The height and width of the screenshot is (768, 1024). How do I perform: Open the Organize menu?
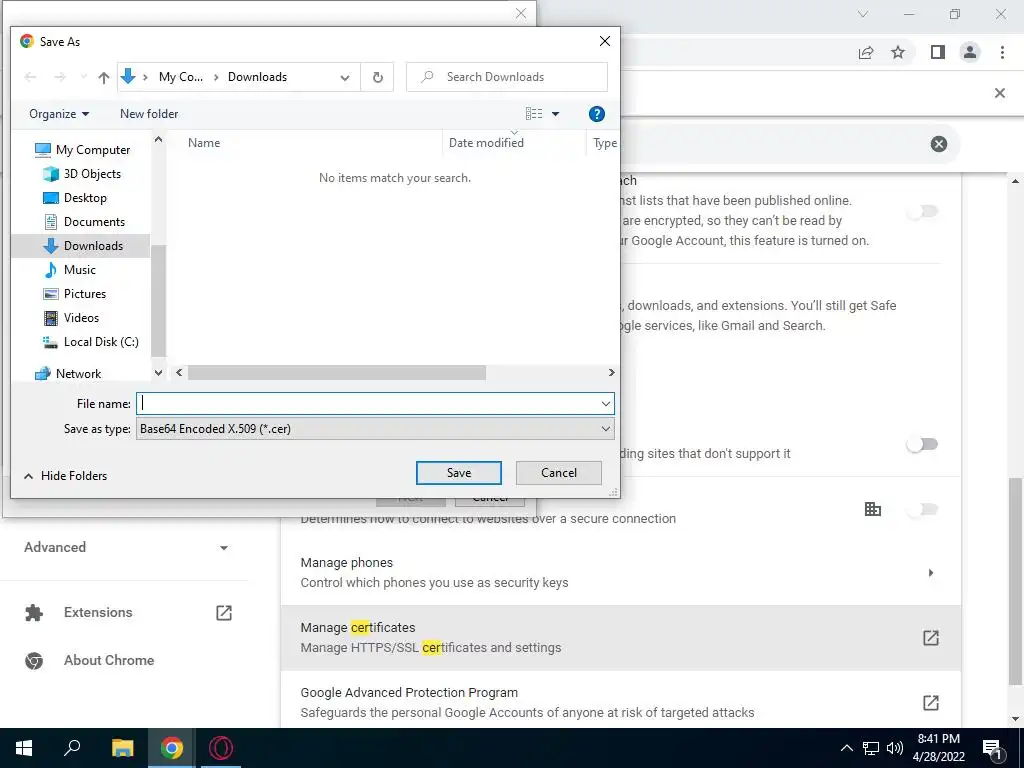59,114
